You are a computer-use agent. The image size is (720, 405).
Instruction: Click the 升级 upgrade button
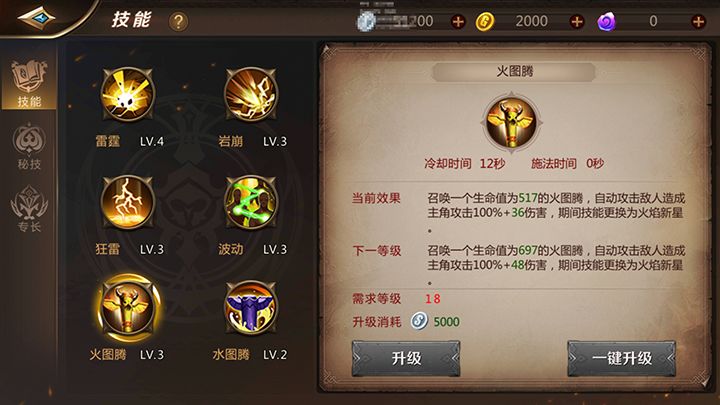[x=406, y=358]
